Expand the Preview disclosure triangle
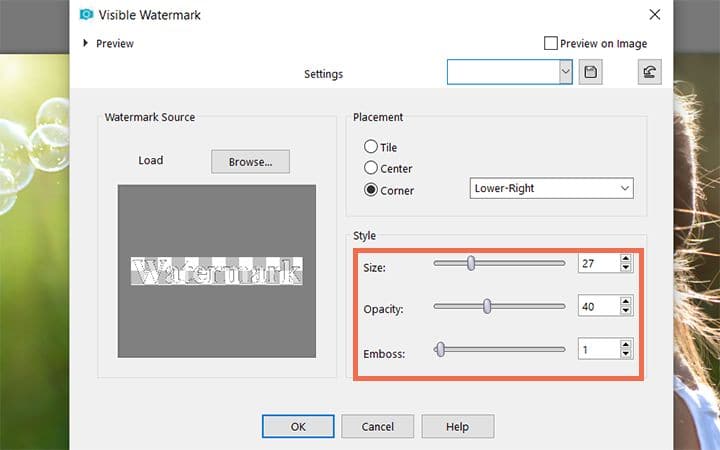720x450 pixels. [x=85, y=43]
